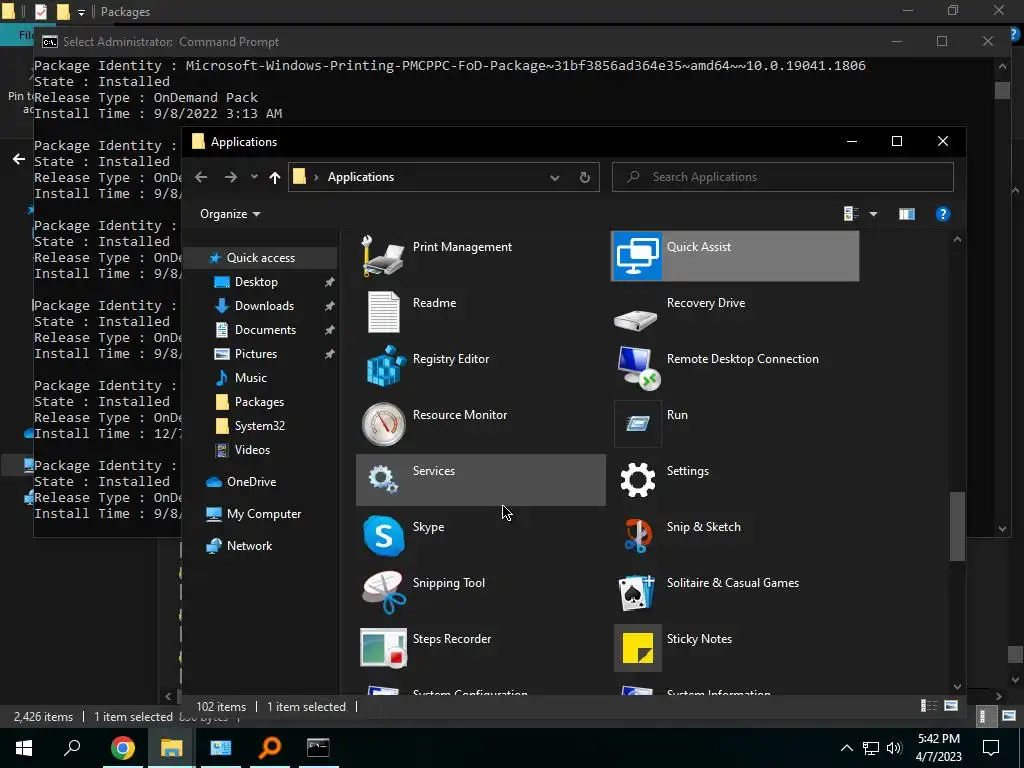The height and width of the screenshot is (768, 1024).
Task: Open taskbar search magnifier
Action: [72, 748]
